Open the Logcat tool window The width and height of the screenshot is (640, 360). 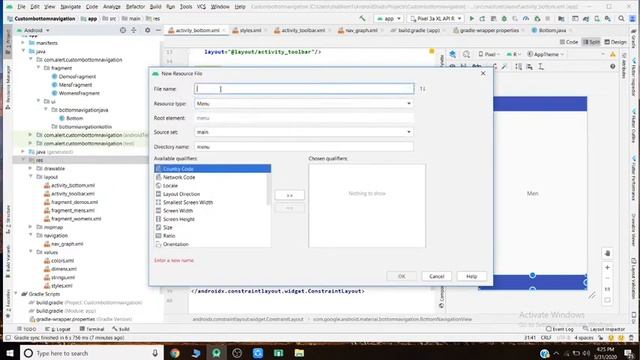pos(58,329)
